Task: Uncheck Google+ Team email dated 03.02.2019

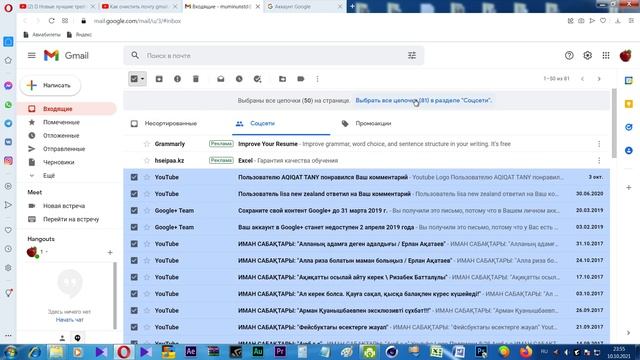Action: [134, 227]
